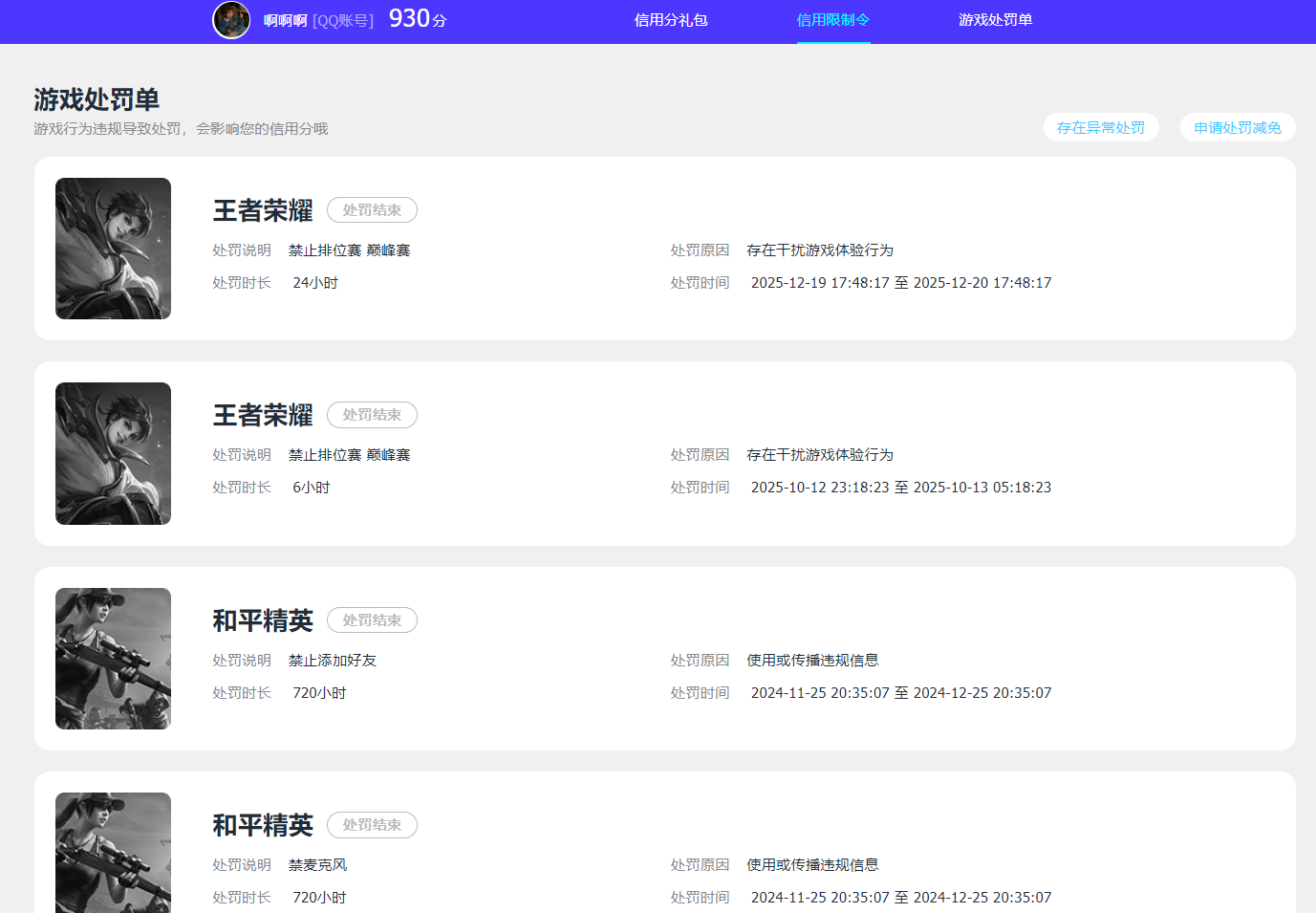The height and width of the screenshot is (913, 1316).
Task: Click the second 王者荣耀 game image
Action: (113, 453)
